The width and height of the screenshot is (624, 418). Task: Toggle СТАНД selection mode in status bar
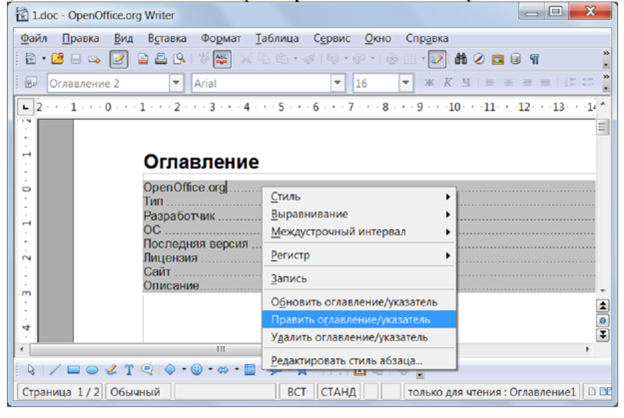tap(339, 392)
